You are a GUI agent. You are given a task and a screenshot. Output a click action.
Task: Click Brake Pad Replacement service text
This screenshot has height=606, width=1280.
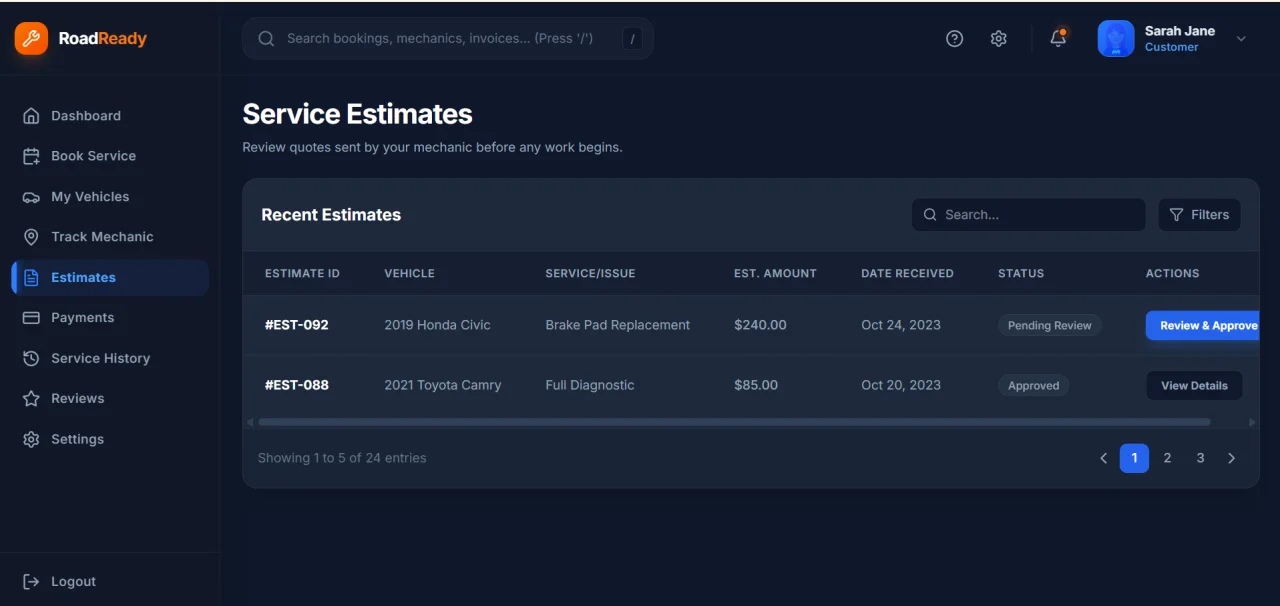617,325
